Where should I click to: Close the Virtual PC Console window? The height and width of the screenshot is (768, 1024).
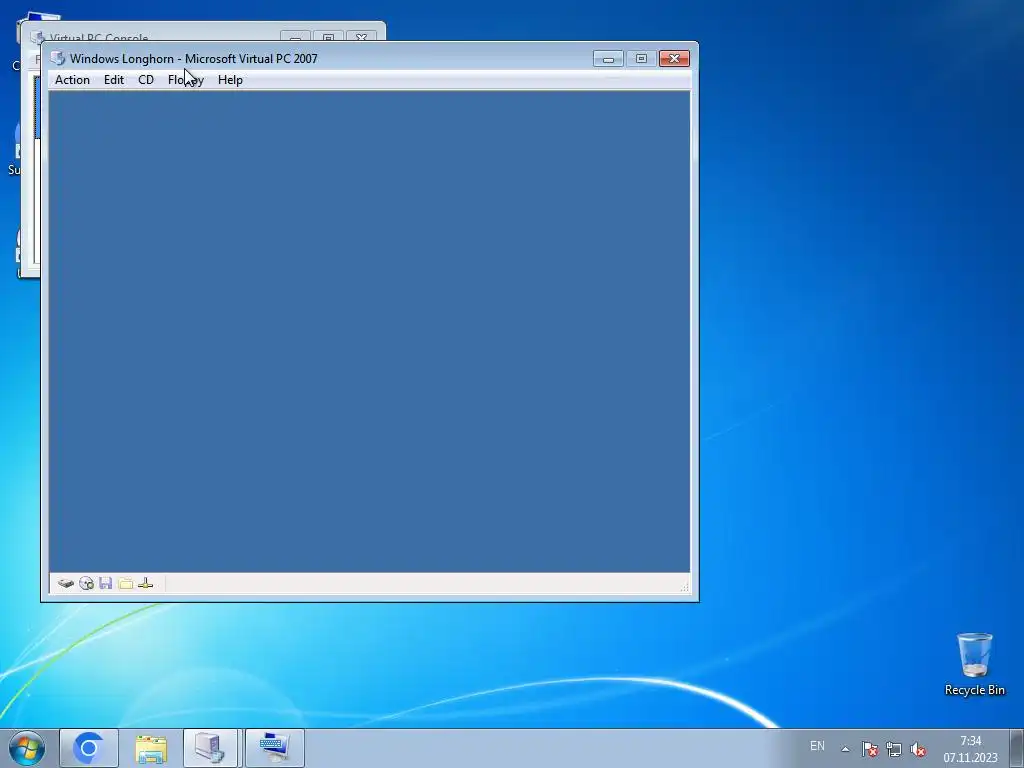[x=361, y=37]
